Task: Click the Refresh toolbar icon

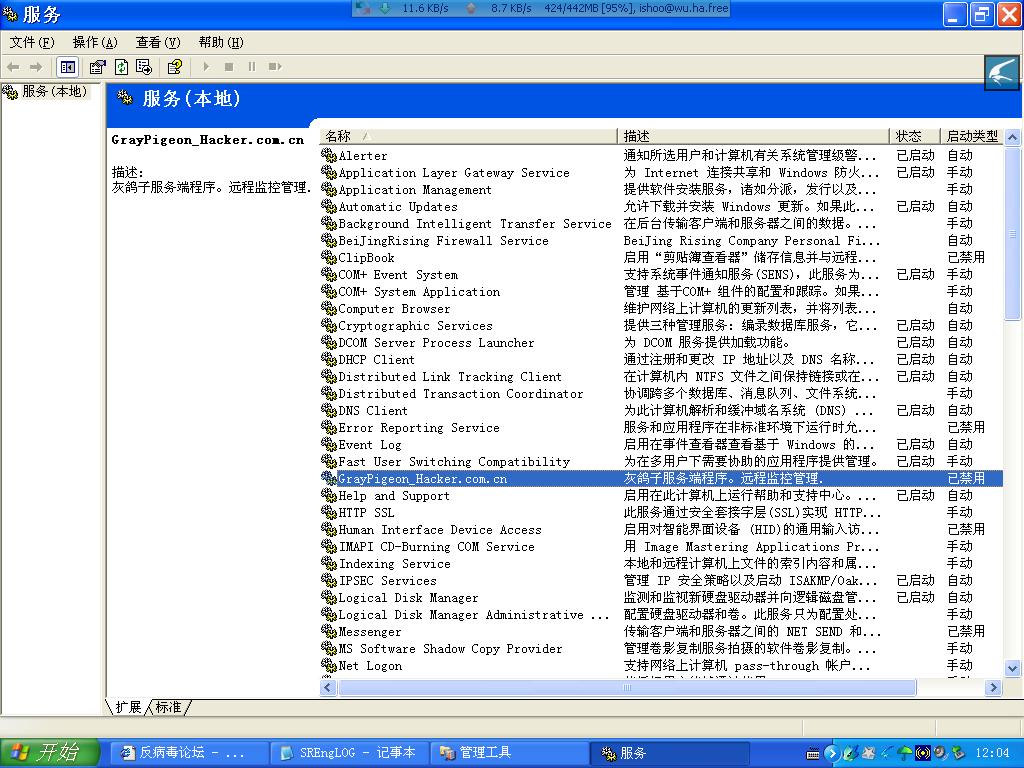Action: coord(121,67)
